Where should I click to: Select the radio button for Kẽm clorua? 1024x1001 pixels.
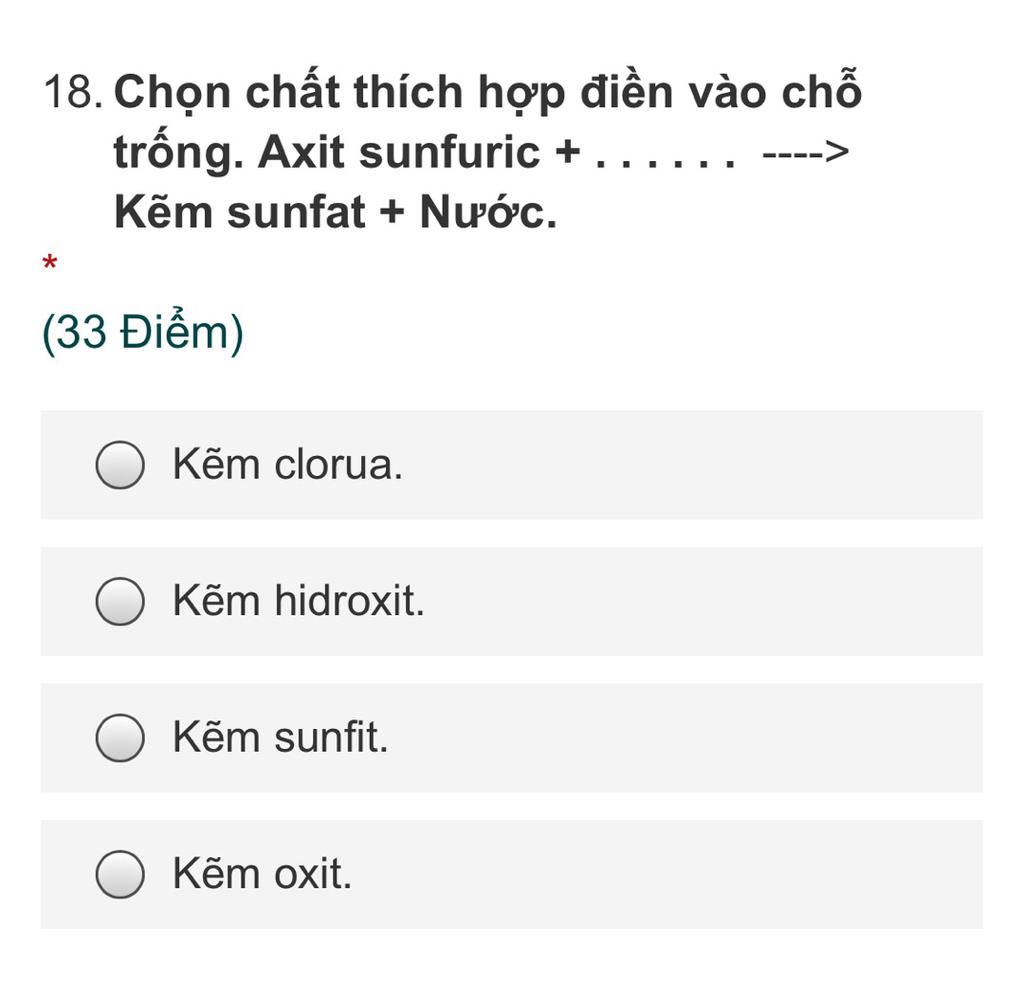[x=120, y=465]
